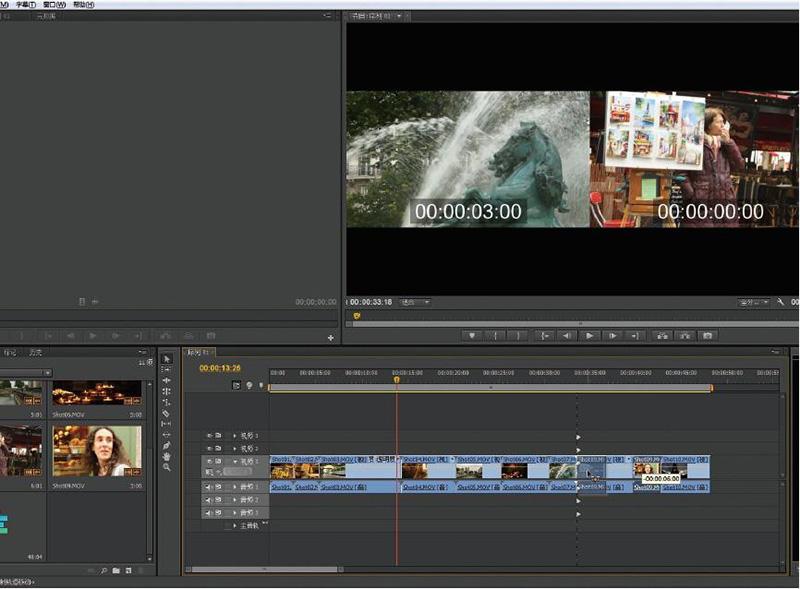Open the 字幕(T) menu

point(26,5)
